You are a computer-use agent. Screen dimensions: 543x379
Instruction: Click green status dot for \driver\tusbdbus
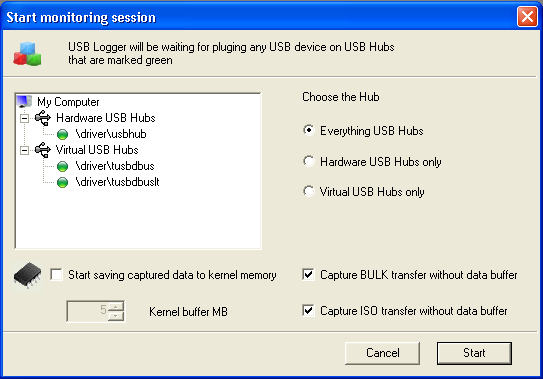[x=62, y=166]
